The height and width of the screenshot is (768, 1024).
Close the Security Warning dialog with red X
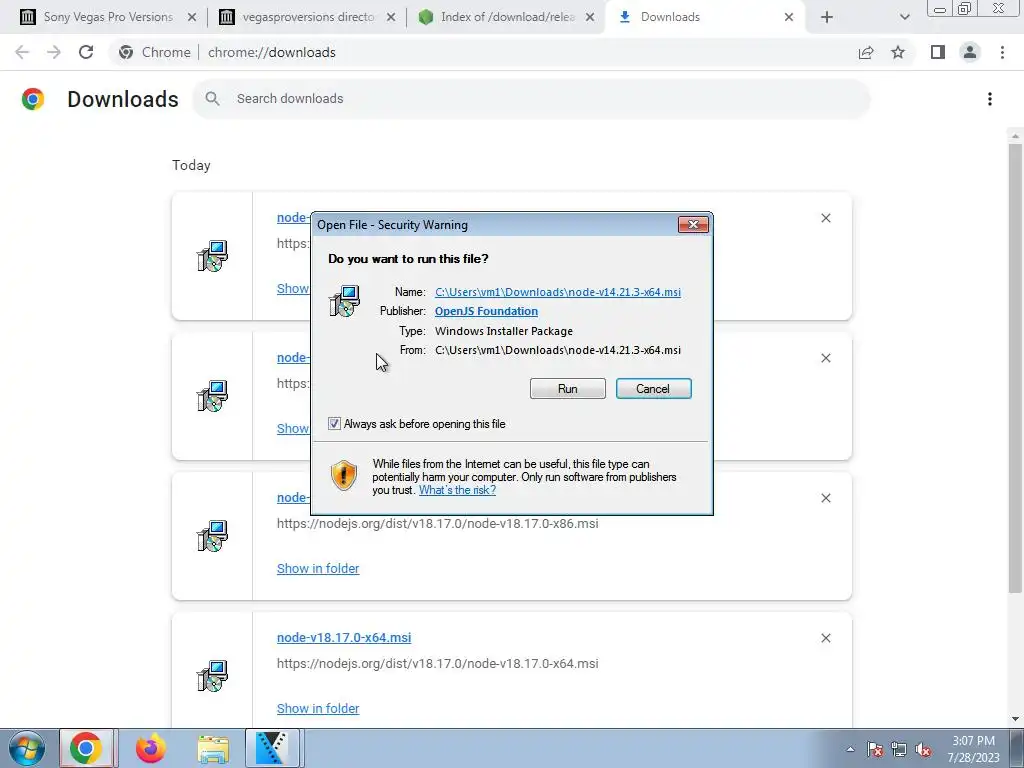[693, 225]
